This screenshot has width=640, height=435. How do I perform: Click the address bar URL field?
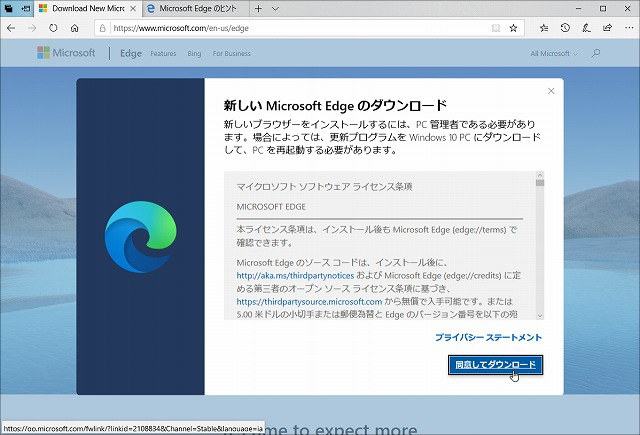point(300,28)
